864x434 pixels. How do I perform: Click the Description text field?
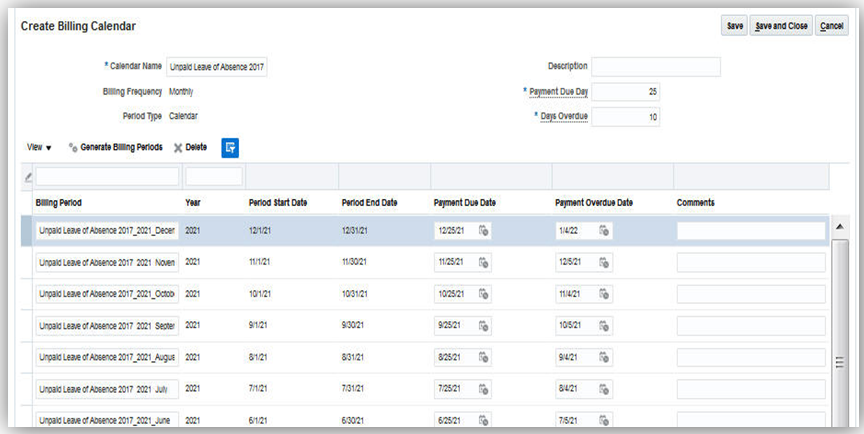tap(656, 67)
